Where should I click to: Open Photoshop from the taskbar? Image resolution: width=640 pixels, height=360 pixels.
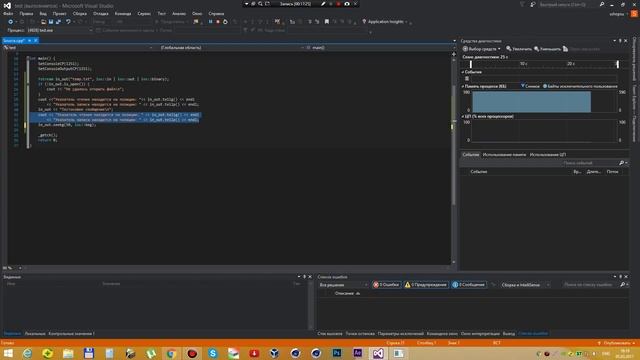(x=337, y=353)
